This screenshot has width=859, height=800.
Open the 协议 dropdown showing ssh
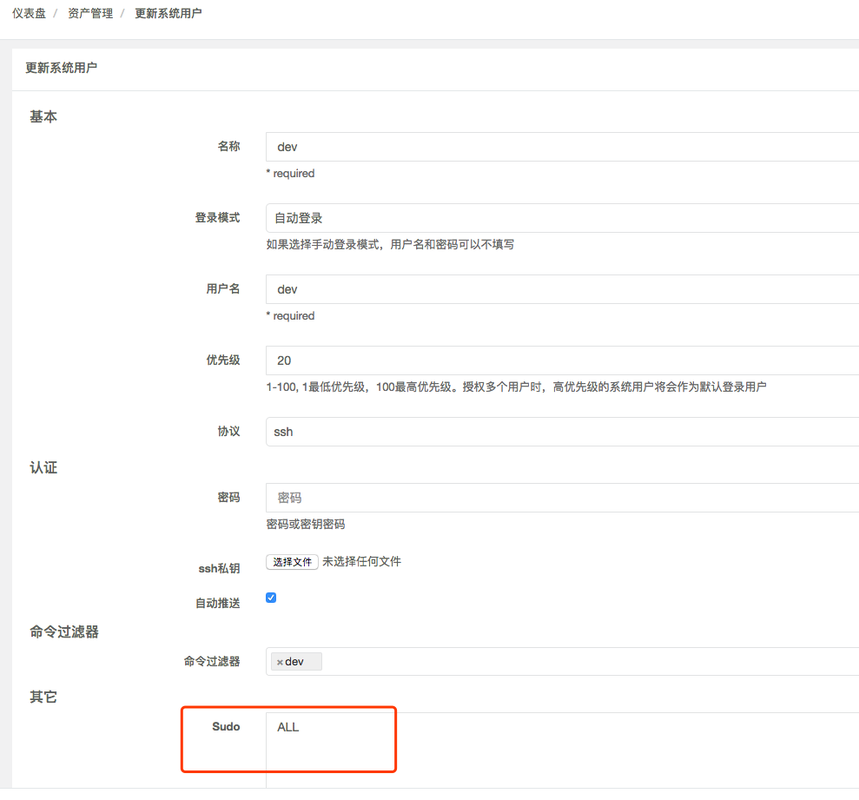(x=562, y=432)
